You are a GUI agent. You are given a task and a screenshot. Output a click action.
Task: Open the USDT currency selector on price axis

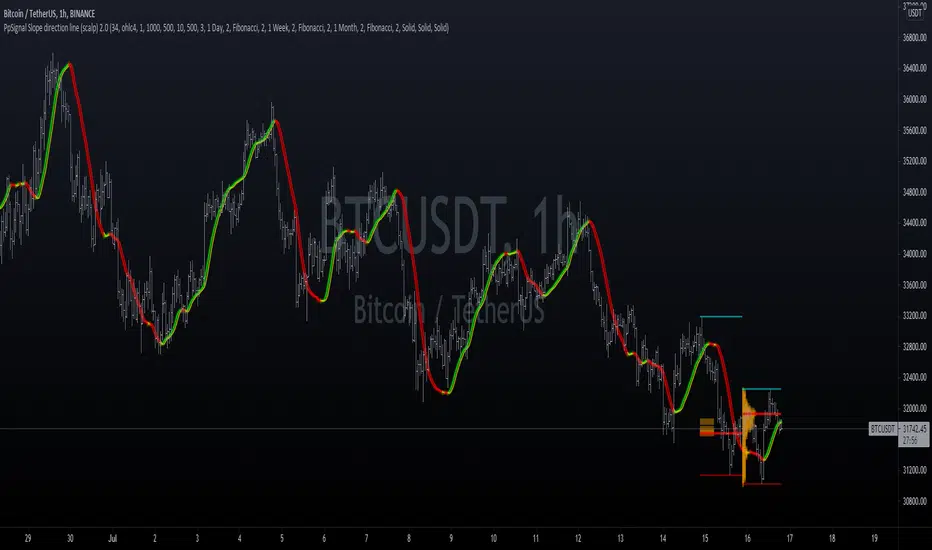[x=915, y=13]
